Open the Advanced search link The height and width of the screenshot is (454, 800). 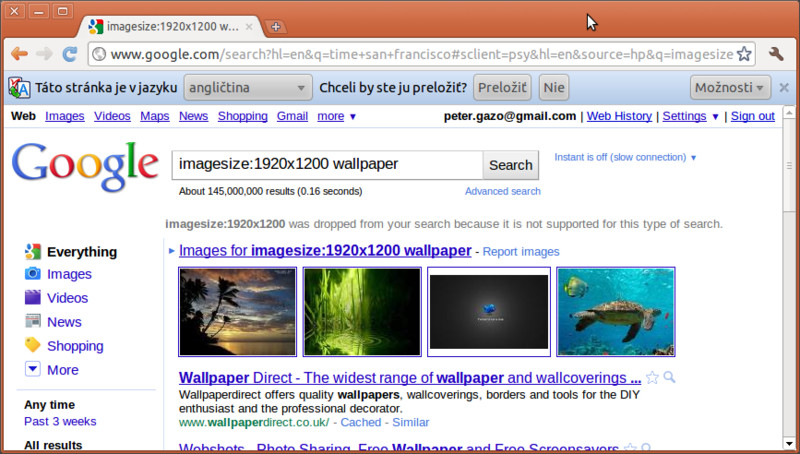pyautogui.click(x=503, y=191)
